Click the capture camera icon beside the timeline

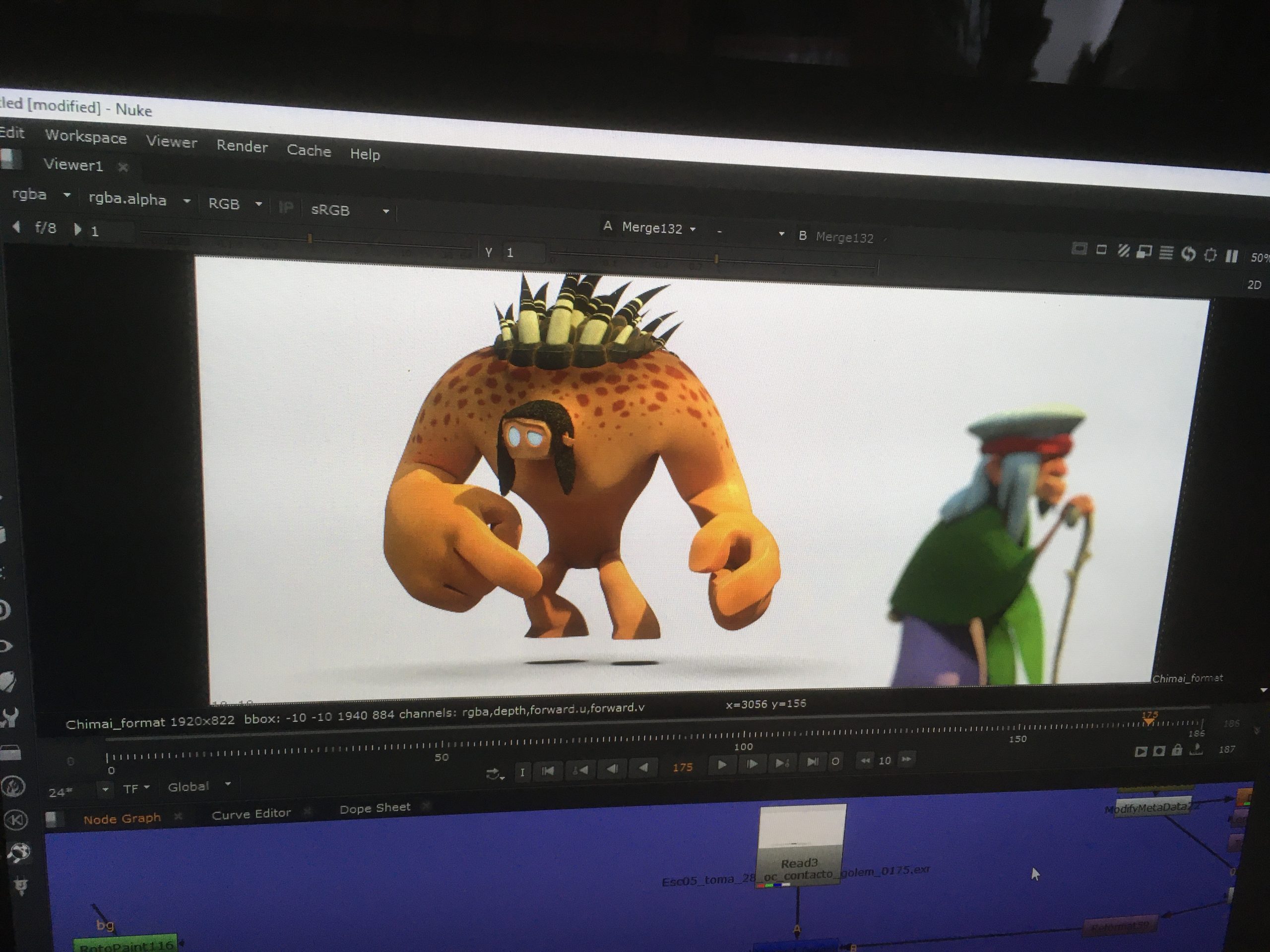coord(1158,751)
